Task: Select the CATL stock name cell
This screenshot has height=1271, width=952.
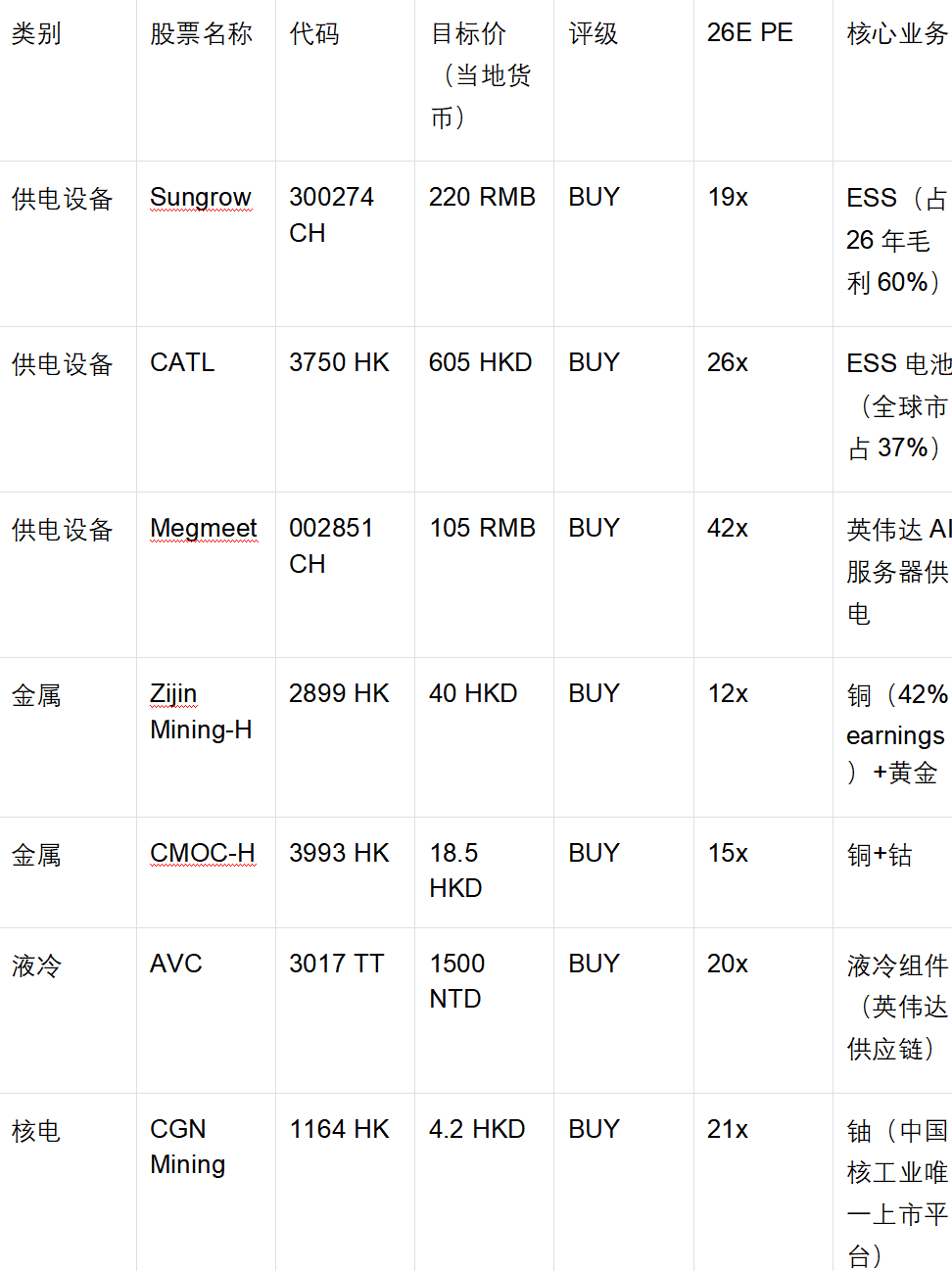Action: point(182,363)
